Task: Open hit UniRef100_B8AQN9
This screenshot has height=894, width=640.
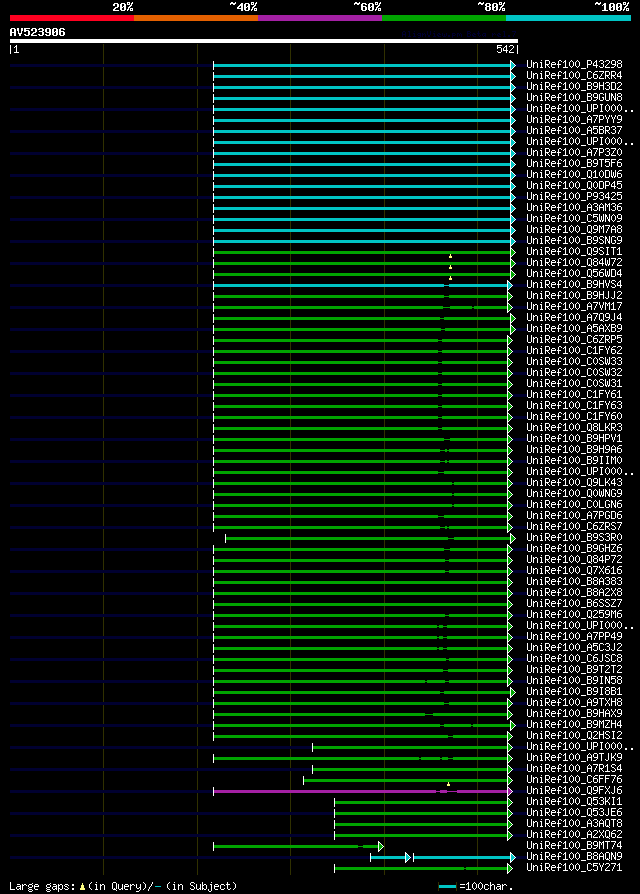Action: click(574, 856)
